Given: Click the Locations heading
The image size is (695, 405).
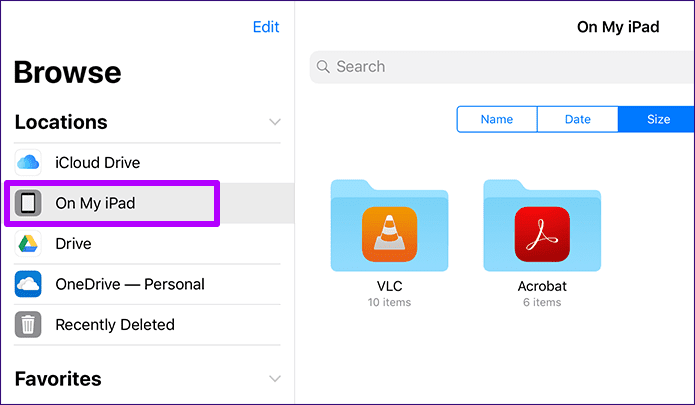Looking at the screenshot, I should pos(61,122).
